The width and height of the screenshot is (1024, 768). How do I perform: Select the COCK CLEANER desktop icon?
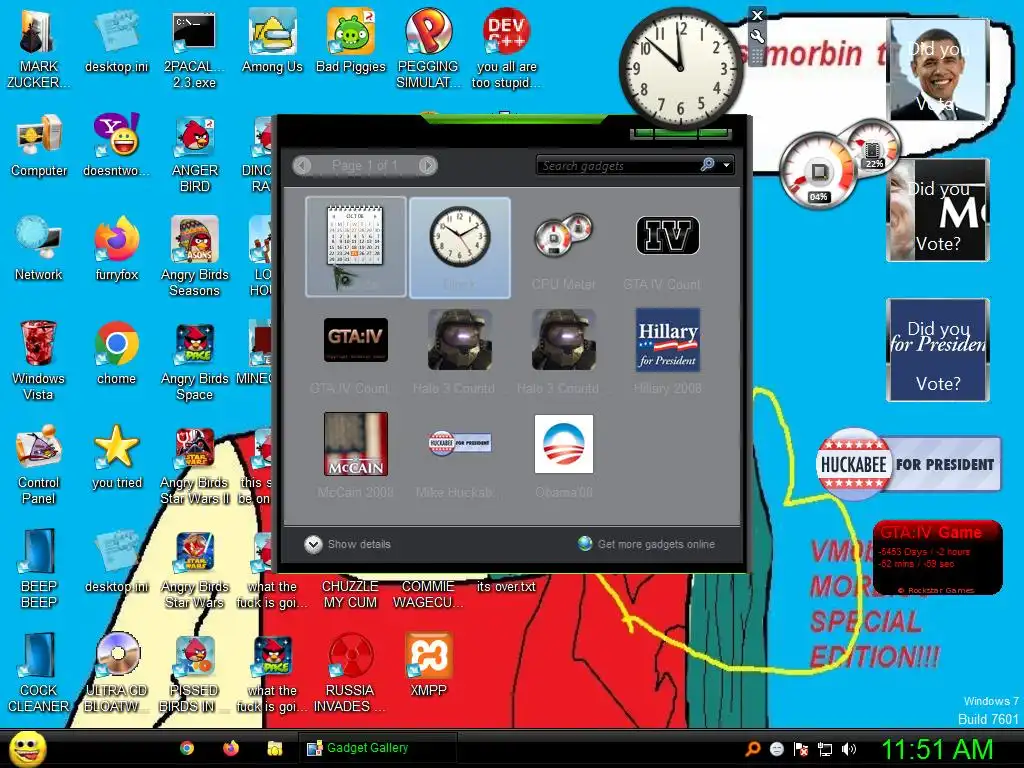(39, 673)
